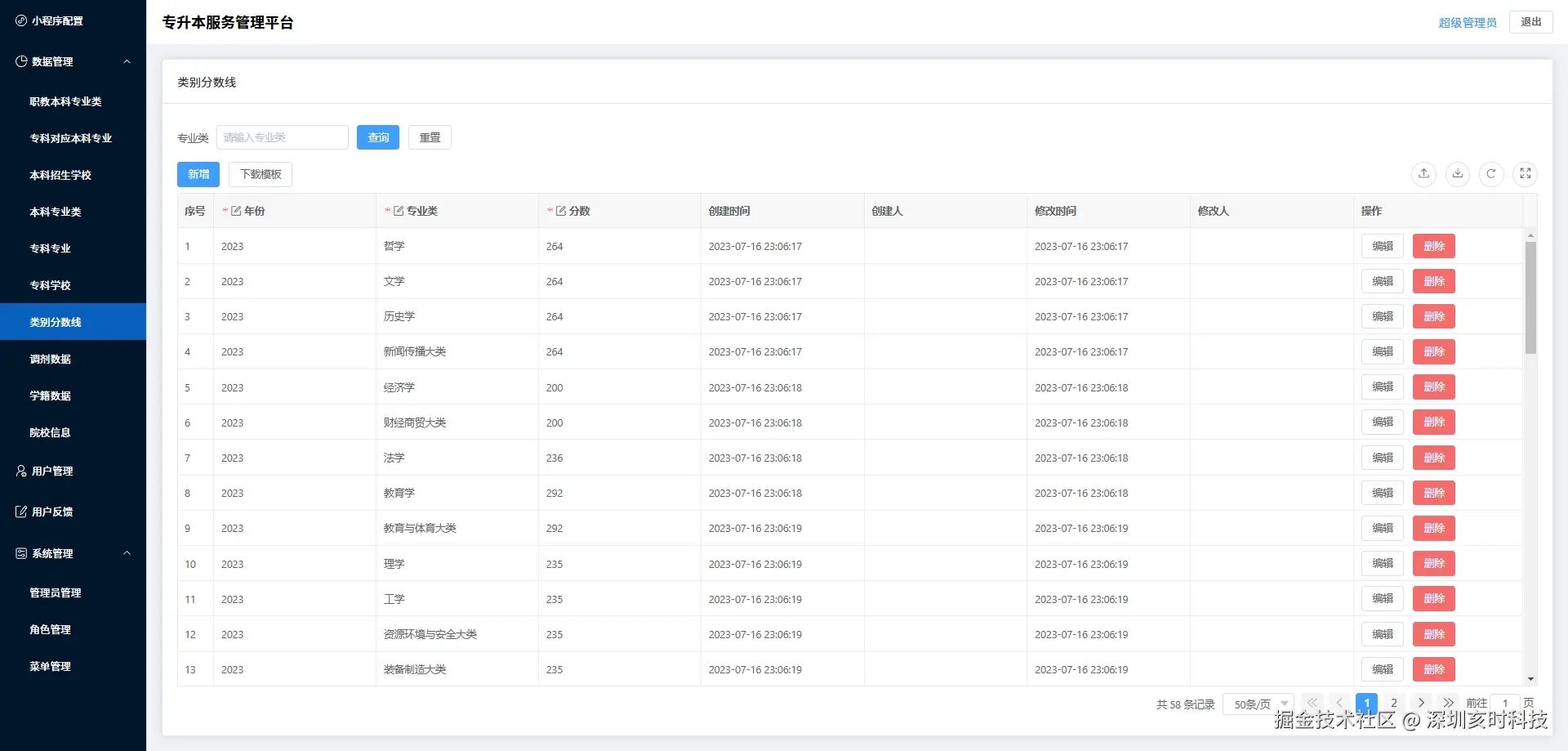This screenshot has width=1568, height=751.
Task: Open 院校信息 menu item
Action: pyautogui.click(x=73, y=432)
